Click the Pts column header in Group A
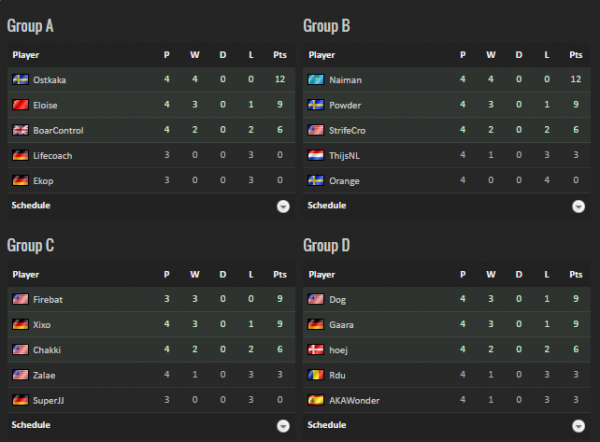Screen dimensions: 600x442 pyautogui.click(x=279, y=55)
